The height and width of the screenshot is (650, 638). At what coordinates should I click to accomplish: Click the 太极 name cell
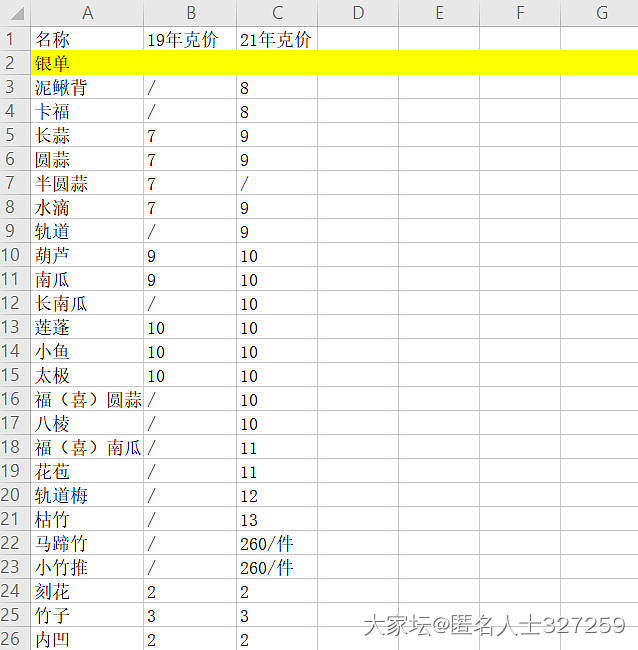pos(87,376)
